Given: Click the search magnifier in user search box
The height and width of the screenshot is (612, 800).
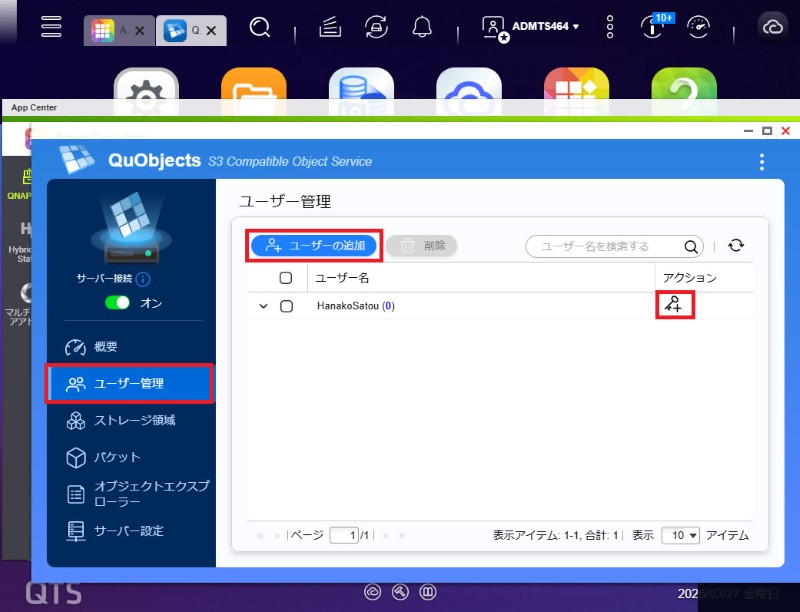Looking at the screenshot, I should (691, 246).
